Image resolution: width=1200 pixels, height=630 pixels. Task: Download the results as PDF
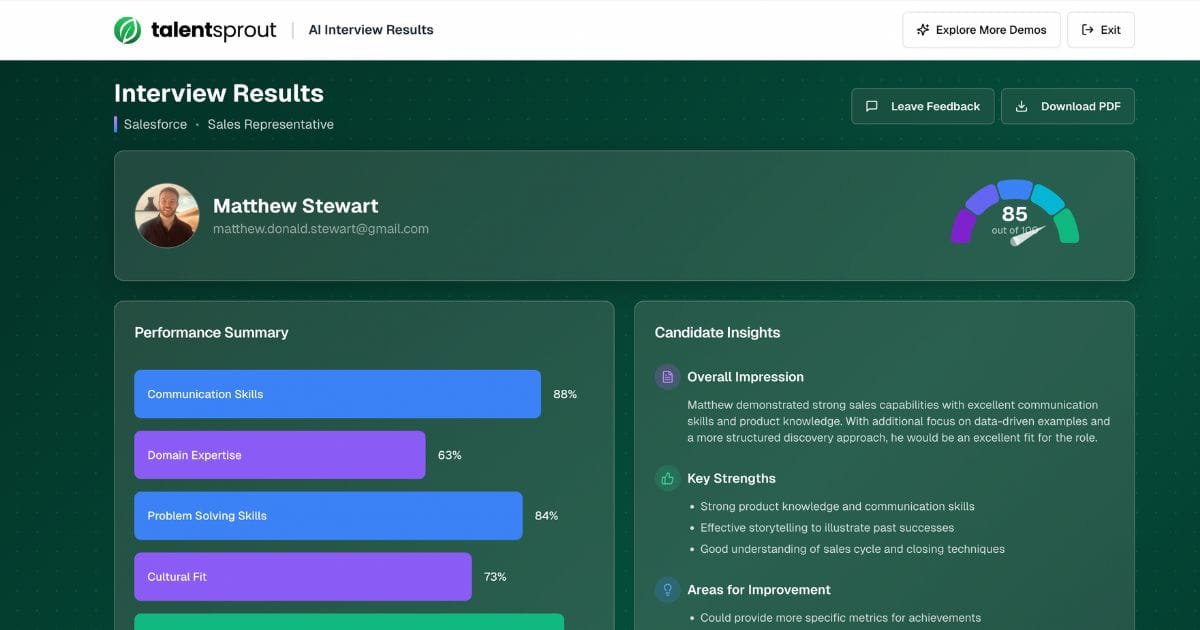[1068, 106]
